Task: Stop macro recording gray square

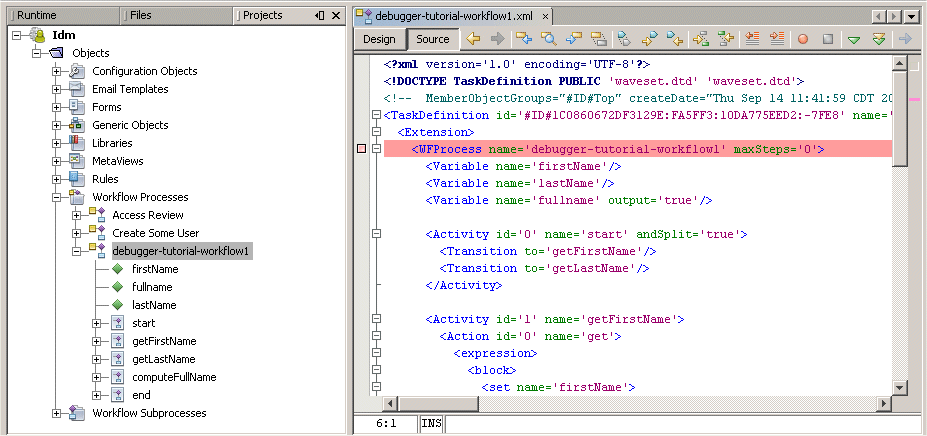Action: pyautogui.click(x=828, y=40)
